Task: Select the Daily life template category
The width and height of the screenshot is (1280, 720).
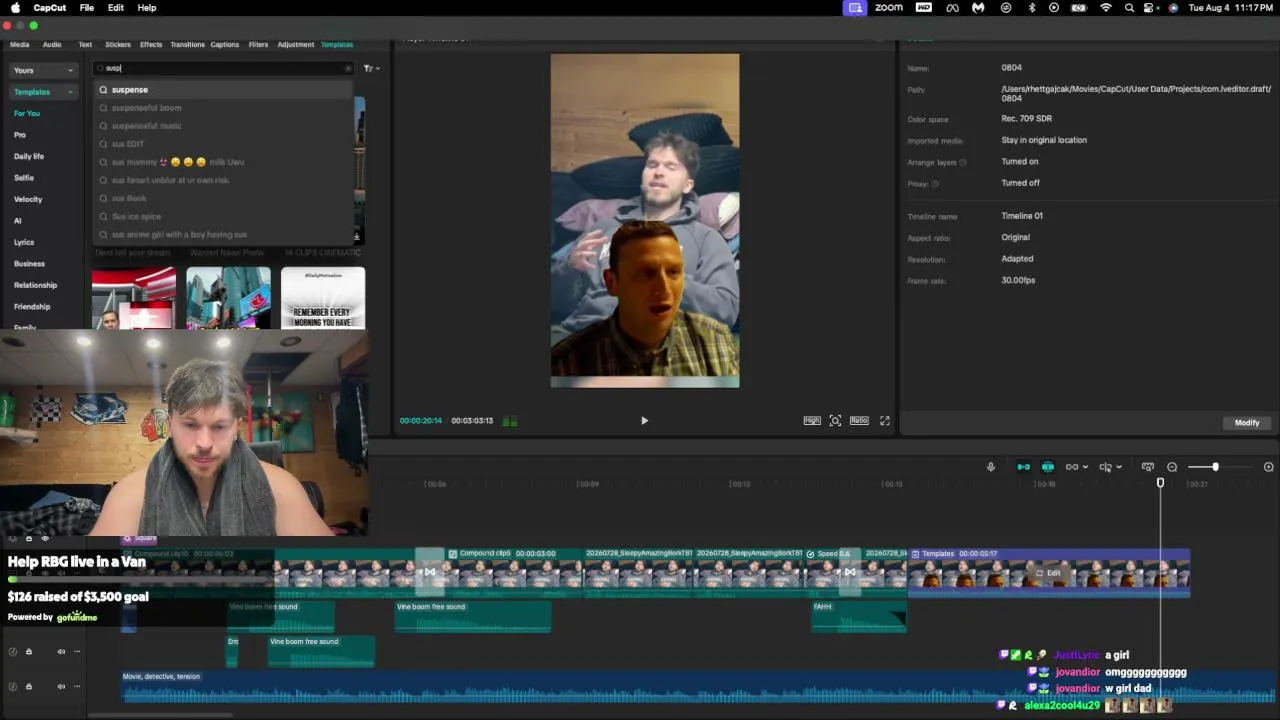Action: tap(29, 157)
